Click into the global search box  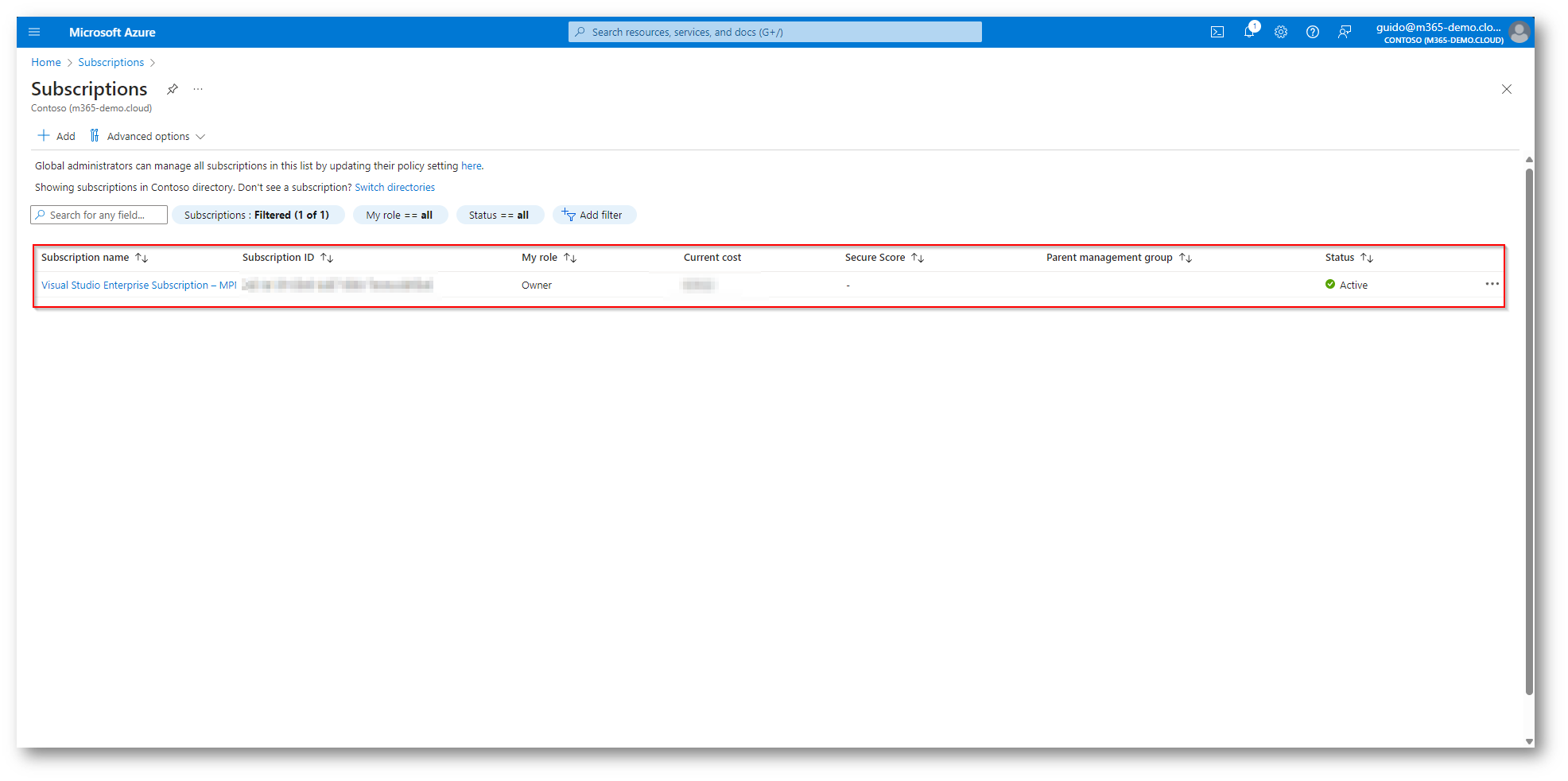point(775,32)
